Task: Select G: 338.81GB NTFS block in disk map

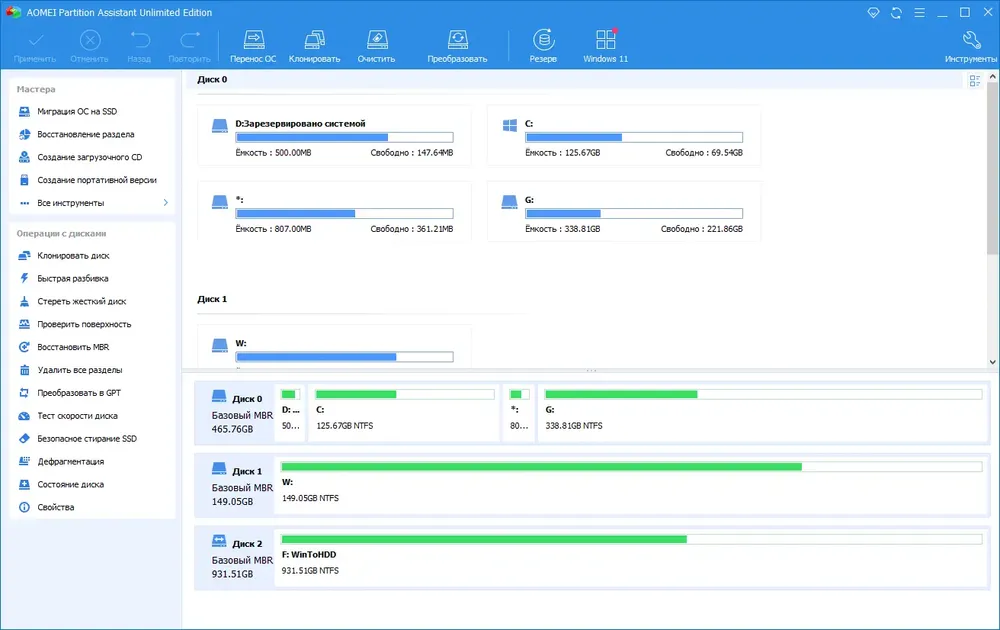Action: [763, 413]
